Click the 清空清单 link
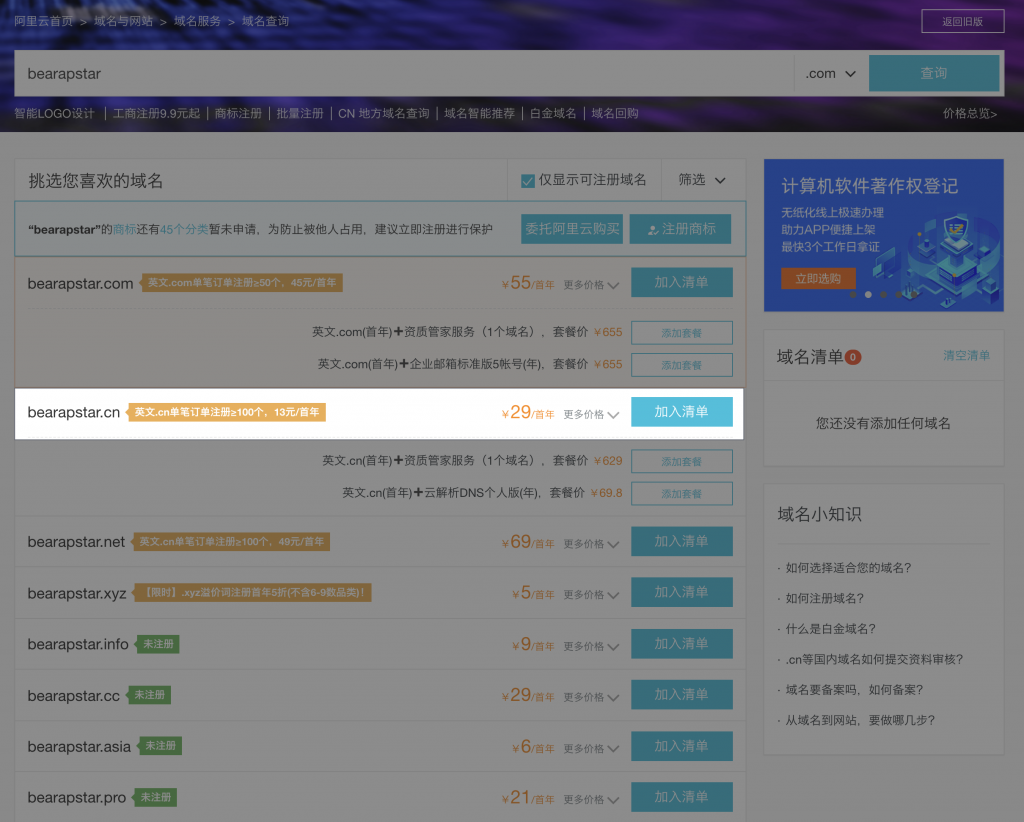Screen dimensions: 1024x822 tap(966, 356)
